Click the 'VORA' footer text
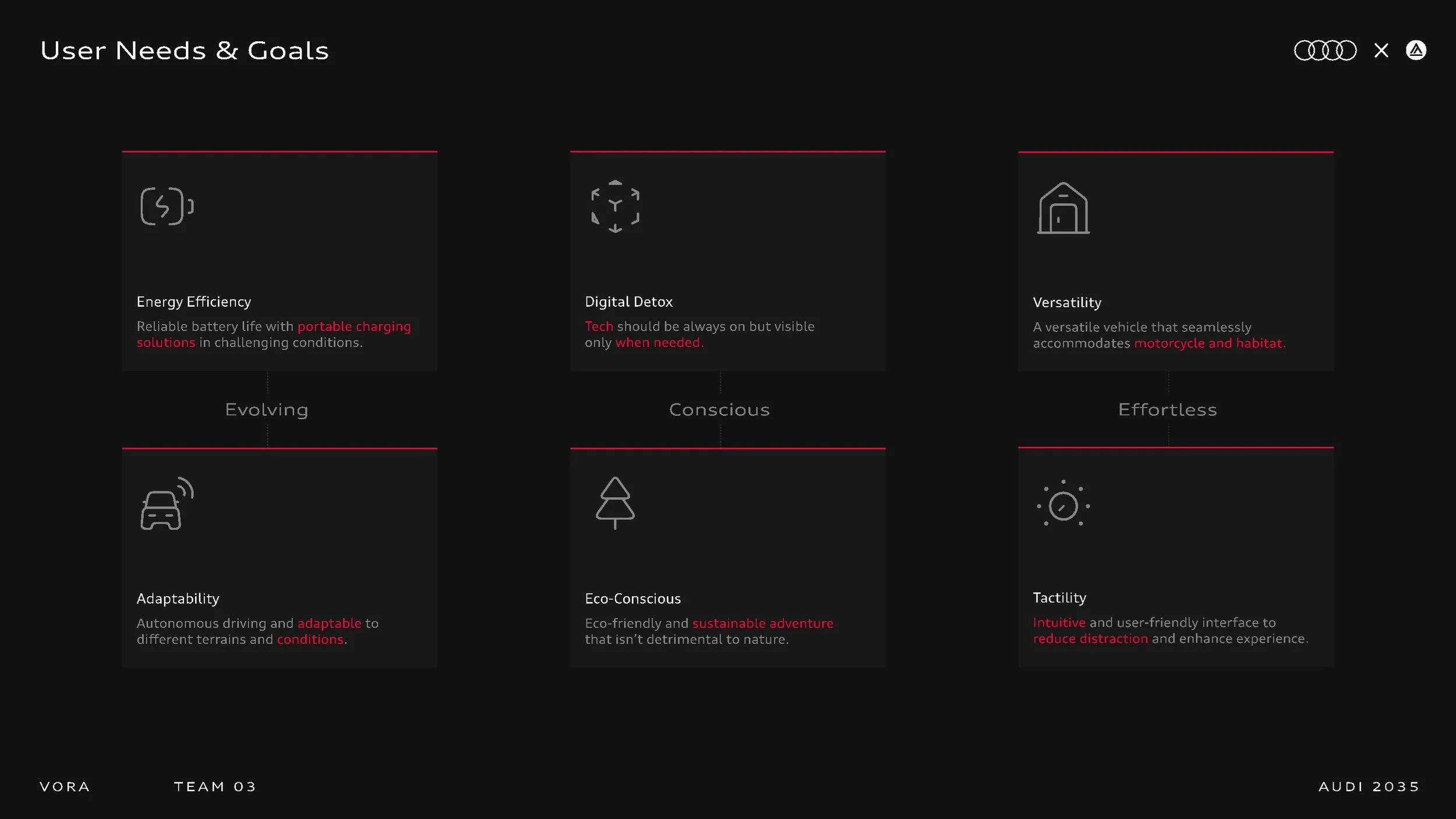This screenshot has height=819, width=1456. 65,787
